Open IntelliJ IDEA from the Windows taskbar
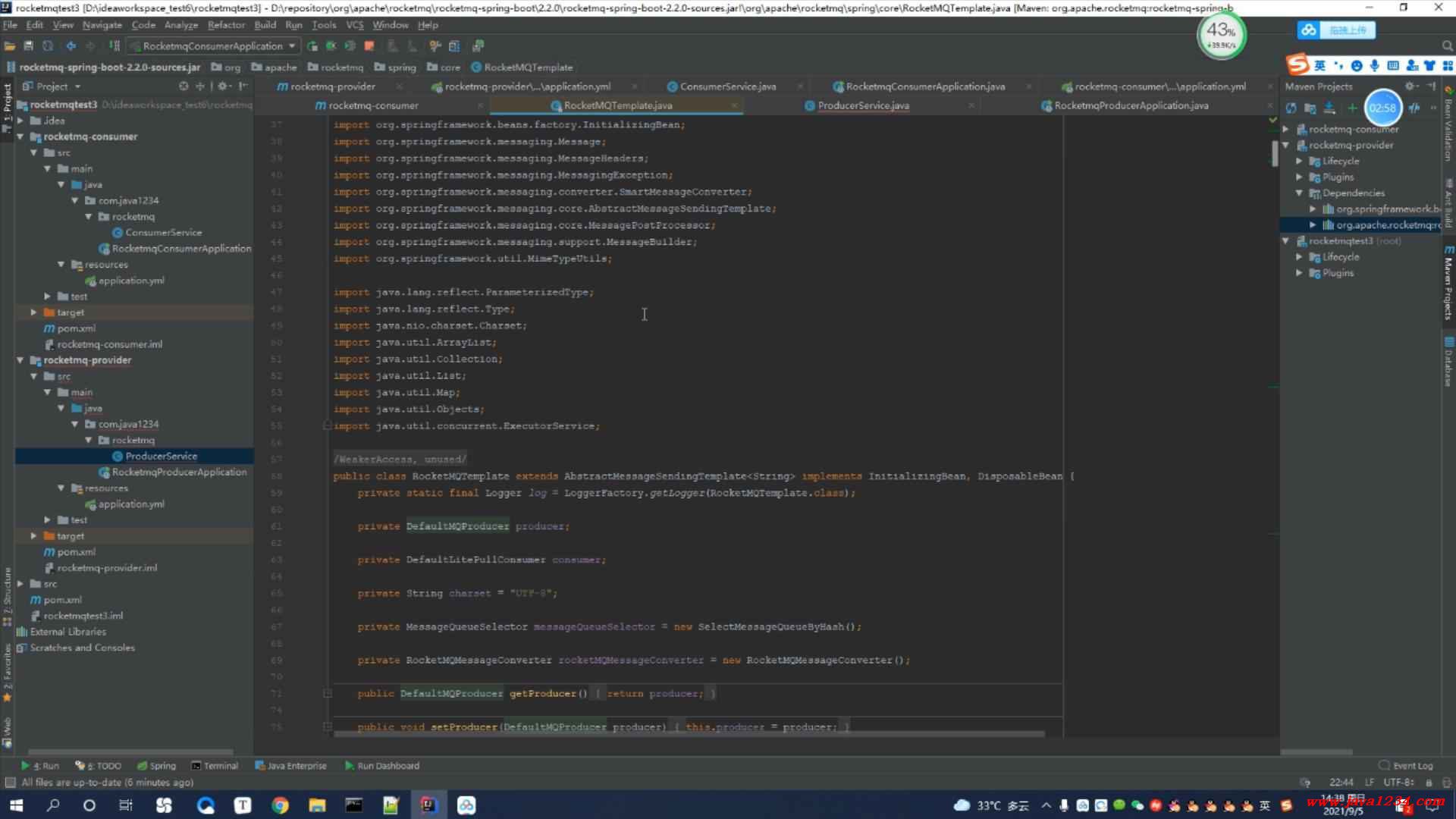 point(428,805)
